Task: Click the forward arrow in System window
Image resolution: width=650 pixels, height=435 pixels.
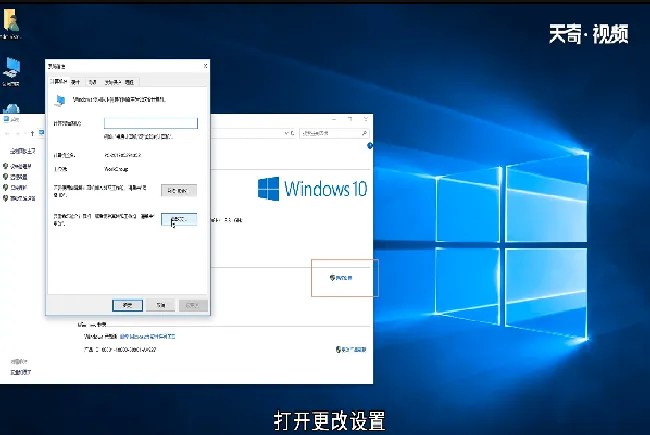Action: tap(17, 134)
